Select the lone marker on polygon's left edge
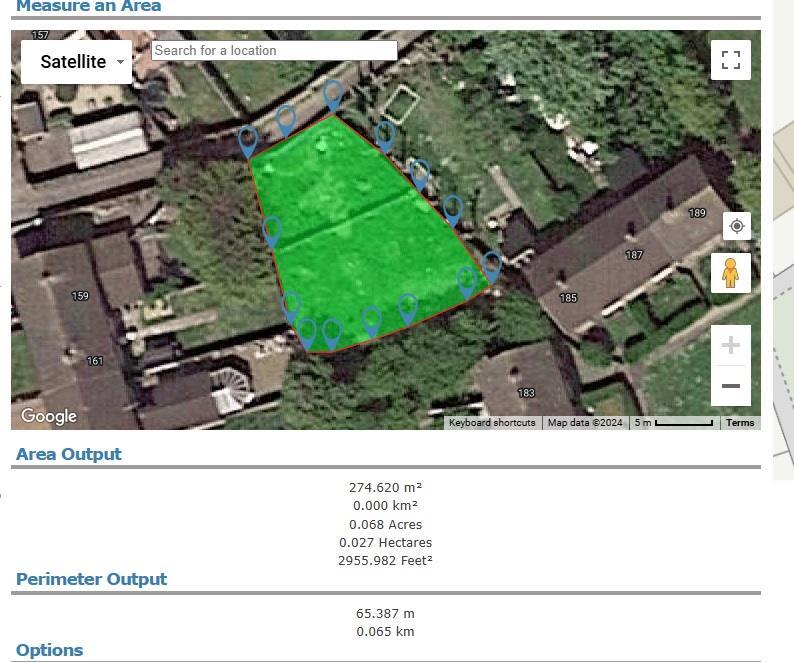Viewport: 794px width, 662px height. coord(271,231)
